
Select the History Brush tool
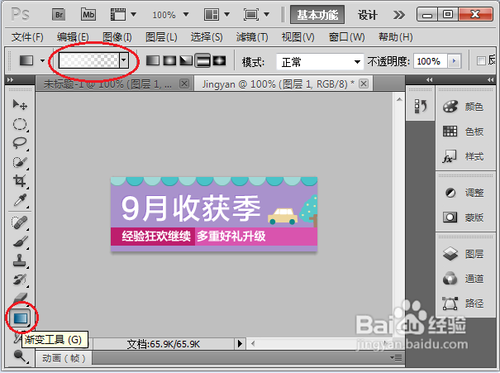(x=20, y=279)
